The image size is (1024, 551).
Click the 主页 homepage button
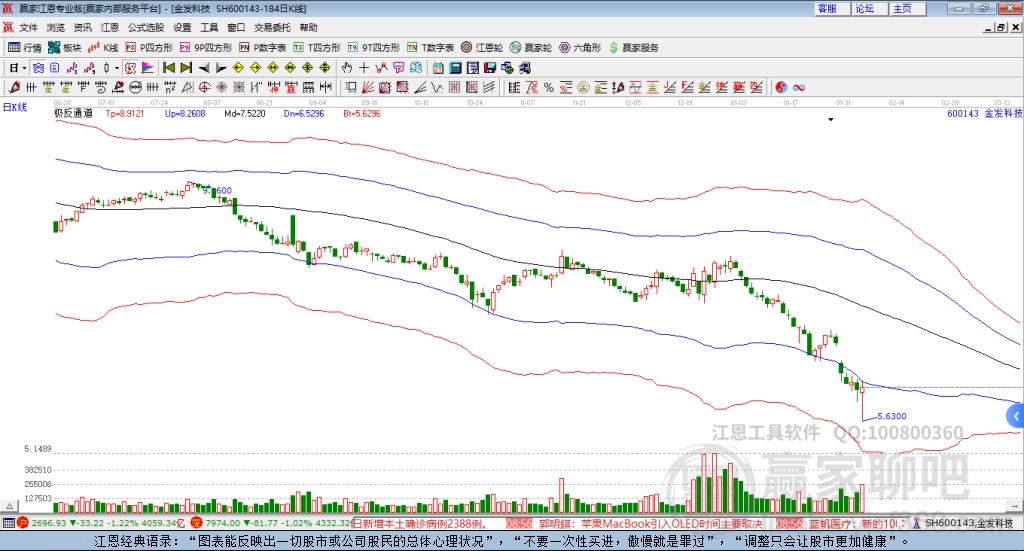[x=907, y=8]
